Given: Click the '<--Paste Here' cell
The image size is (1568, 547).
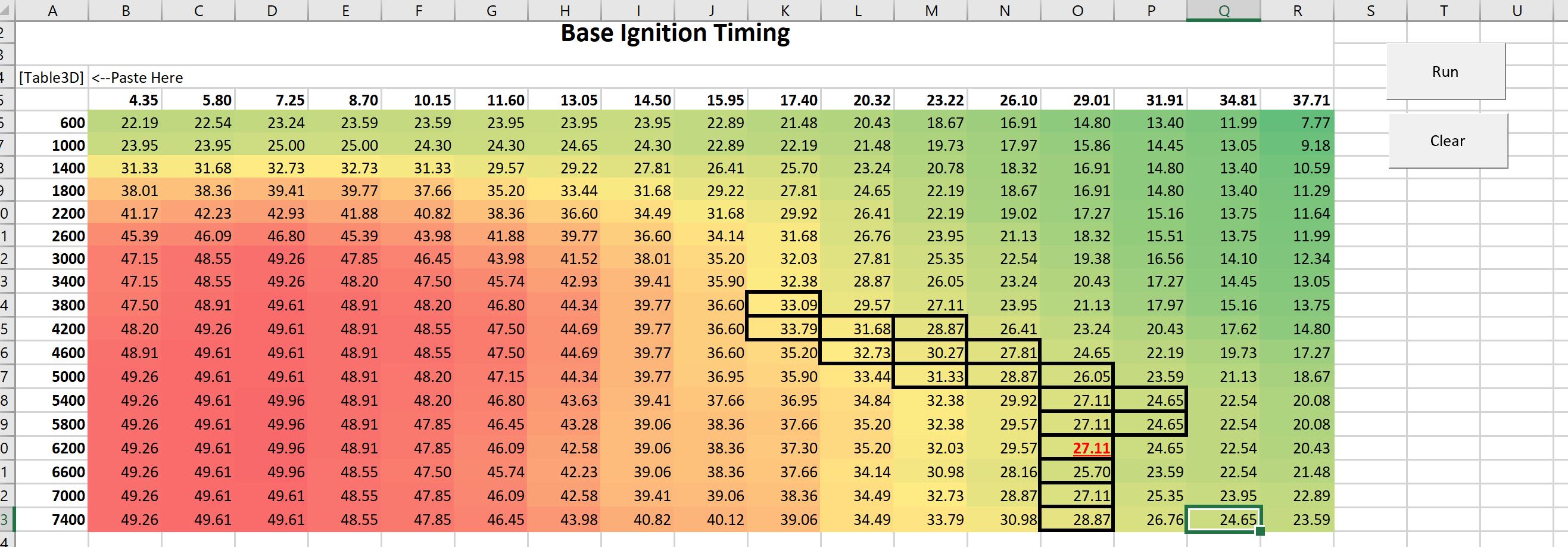Looking at the screenshot, I should [138, 77].
